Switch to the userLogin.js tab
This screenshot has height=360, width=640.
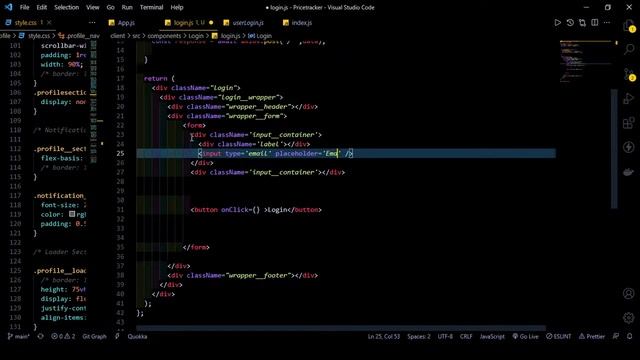[x=248, y=23]
